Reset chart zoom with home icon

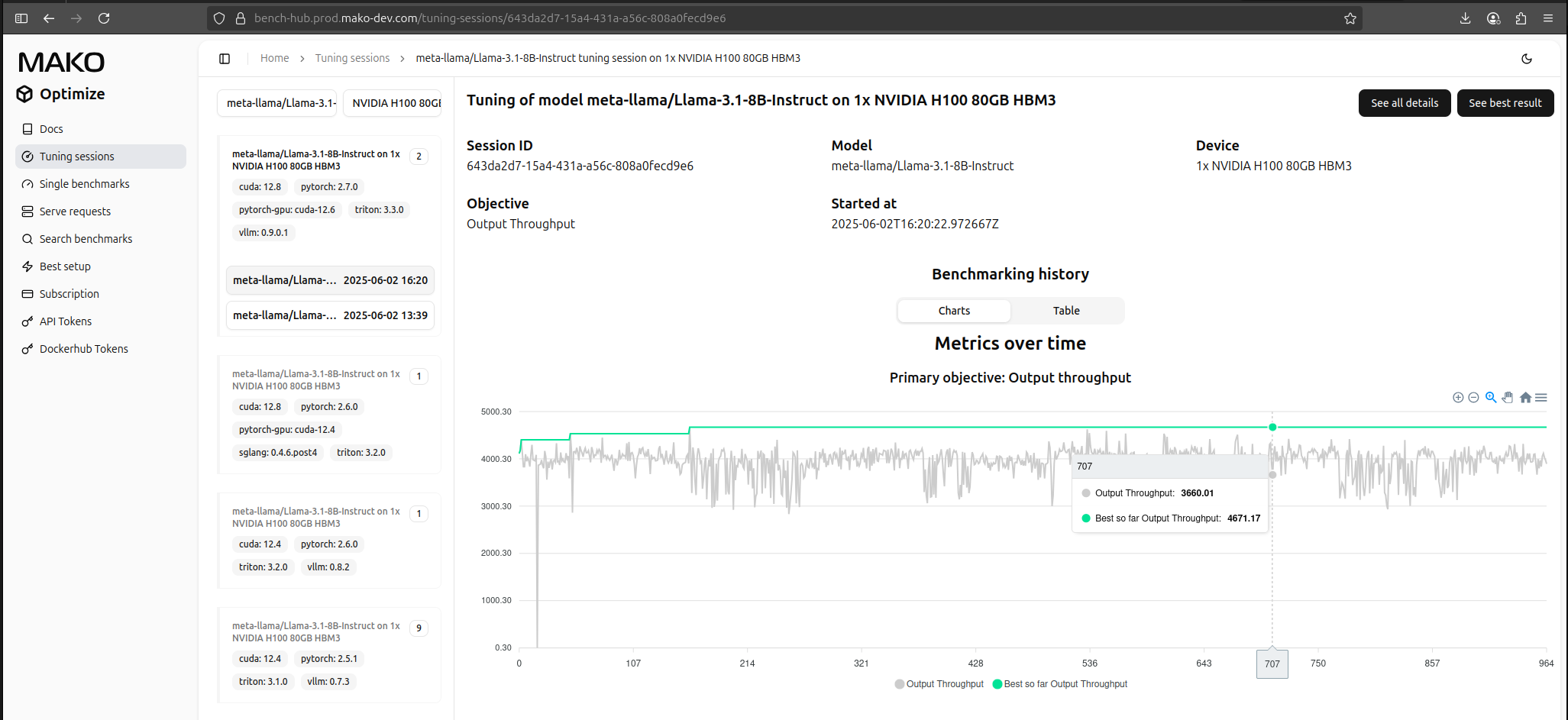pyautogui.click(x=1525, y=397)
